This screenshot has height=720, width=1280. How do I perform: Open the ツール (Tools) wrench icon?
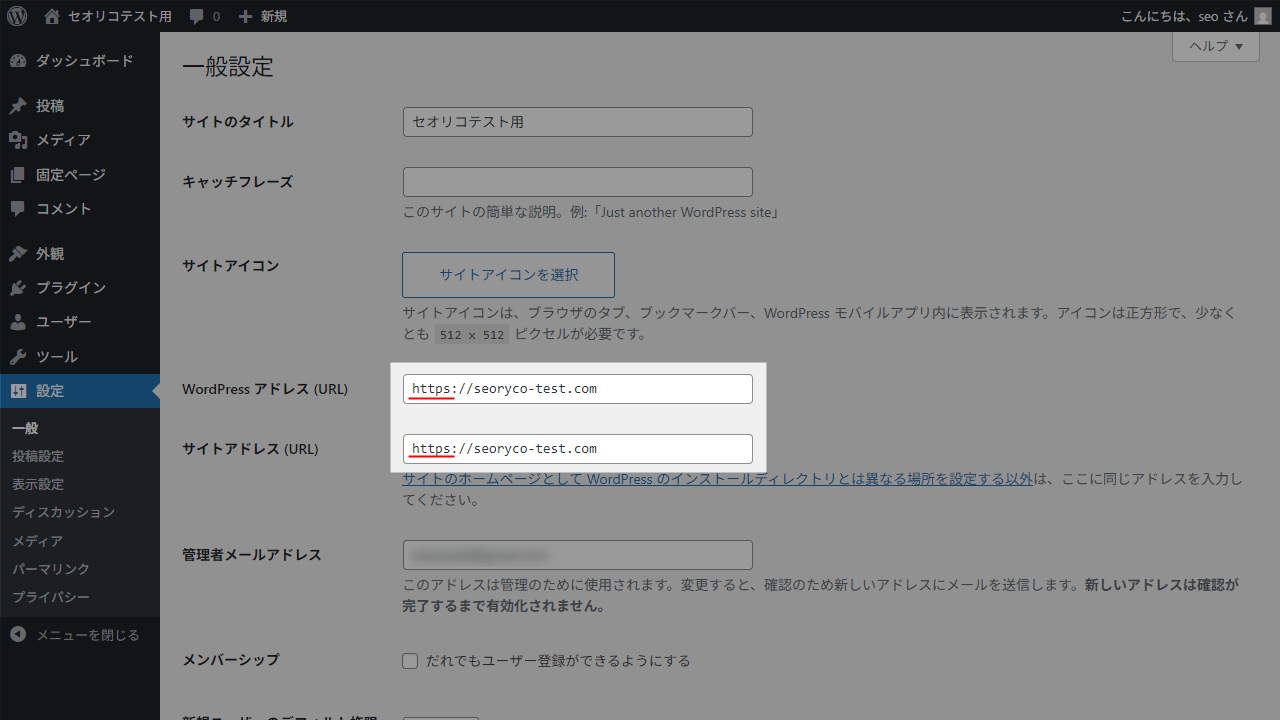[x=18, y=356]
